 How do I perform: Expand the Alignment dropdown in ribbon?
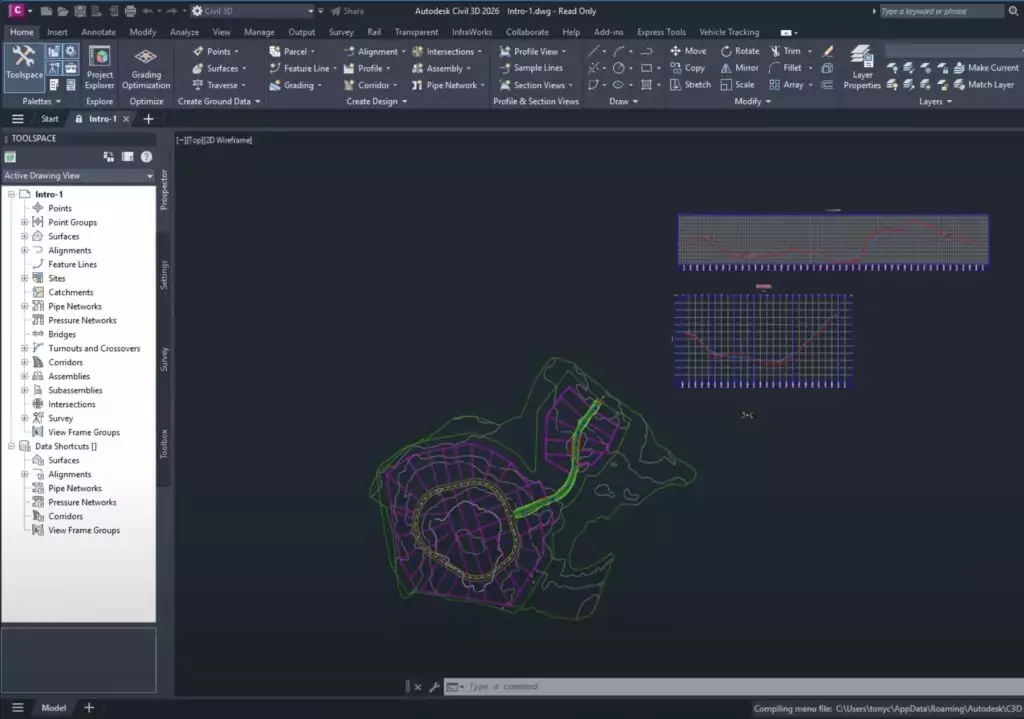404,51
